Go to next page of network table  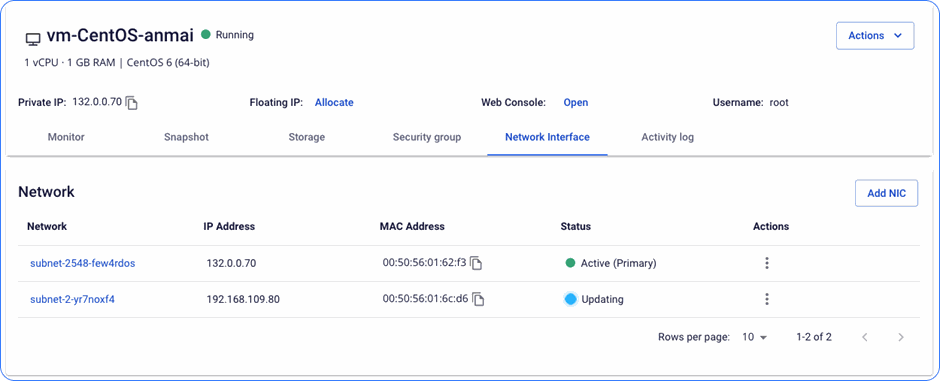pos(900,337)
